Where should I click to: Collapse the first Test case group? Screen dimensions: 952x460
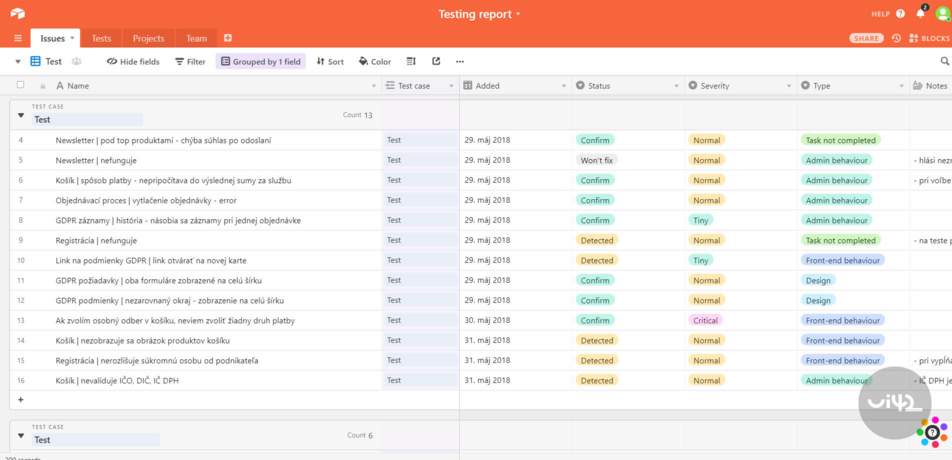point(20,116)
